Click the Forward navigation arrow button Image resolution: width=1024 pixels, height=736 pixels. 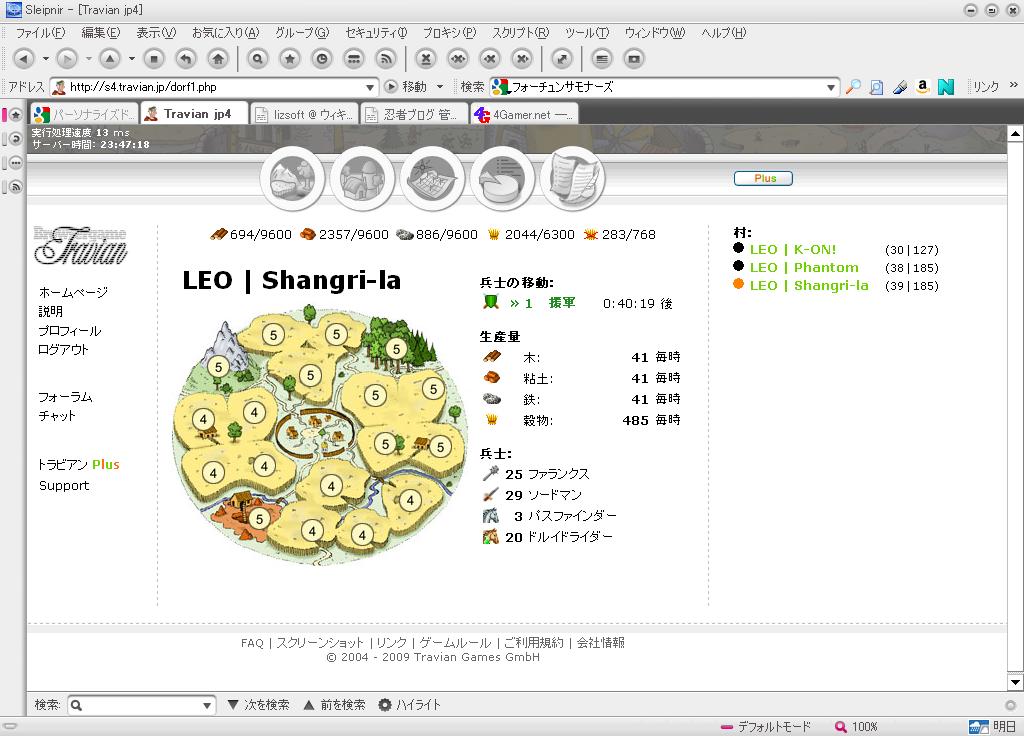[x=67, y=59]
